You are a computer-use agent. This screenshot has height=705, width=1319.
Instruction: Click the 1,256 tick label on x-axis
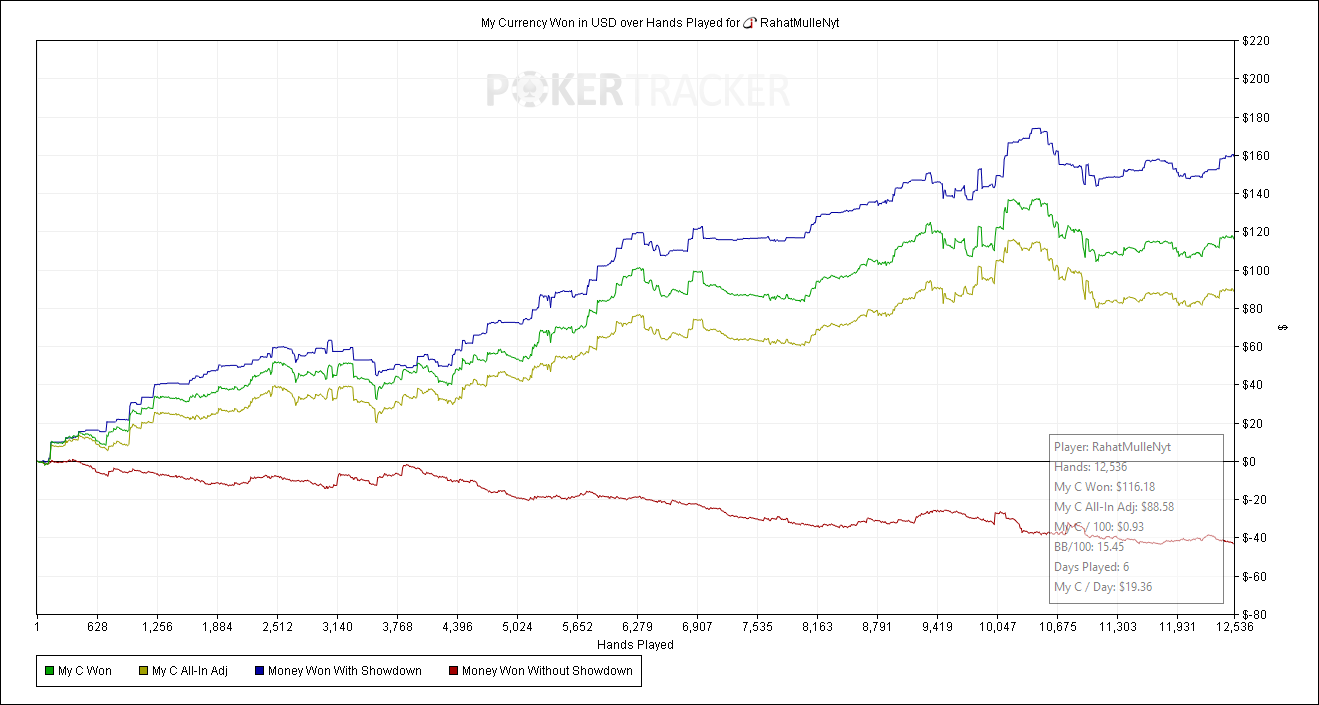tap(157, 627)
